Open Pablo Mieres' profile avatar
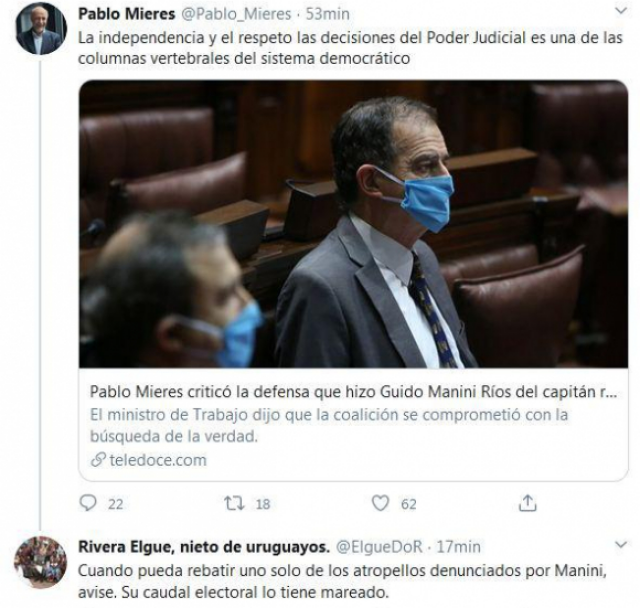Image resolution: width=640 pixels, height=608 pixels. pyautogui.click(x=41, y=29)
